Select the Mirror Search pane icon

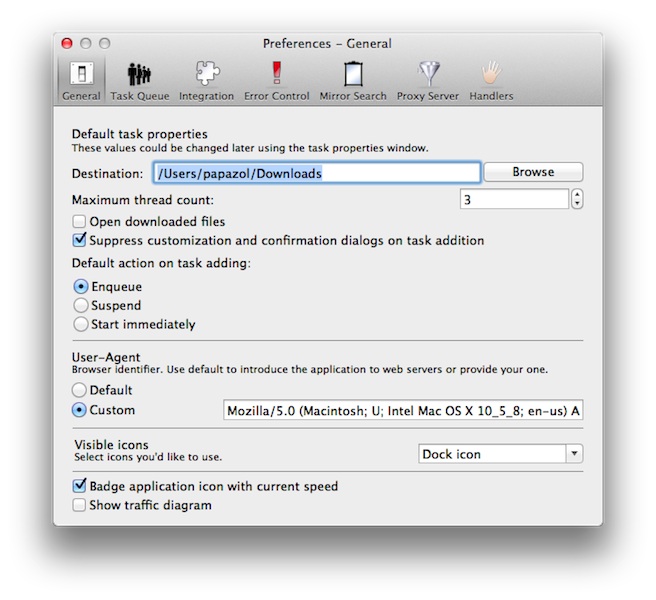pos(352,80)
